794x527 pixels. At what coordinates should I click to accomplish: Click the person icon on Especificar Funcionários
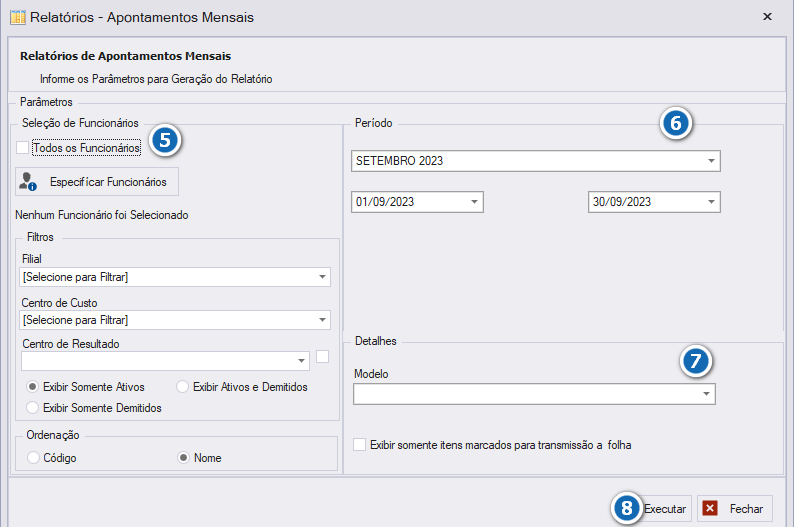point(28,181)
